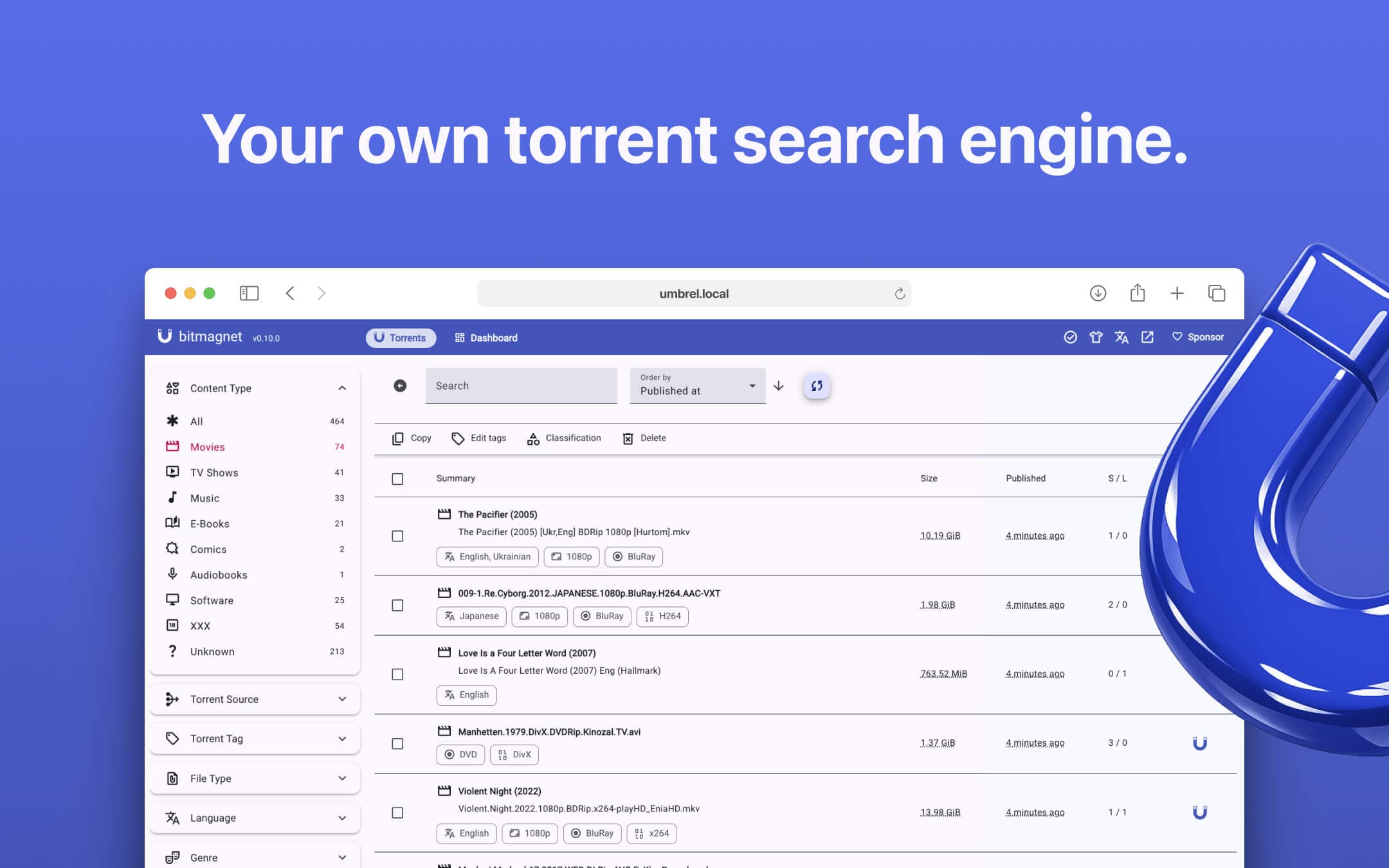The height and width of the screenshot is (868, 1389).
Task: Filter by All content types
Action: click(255, 421)
